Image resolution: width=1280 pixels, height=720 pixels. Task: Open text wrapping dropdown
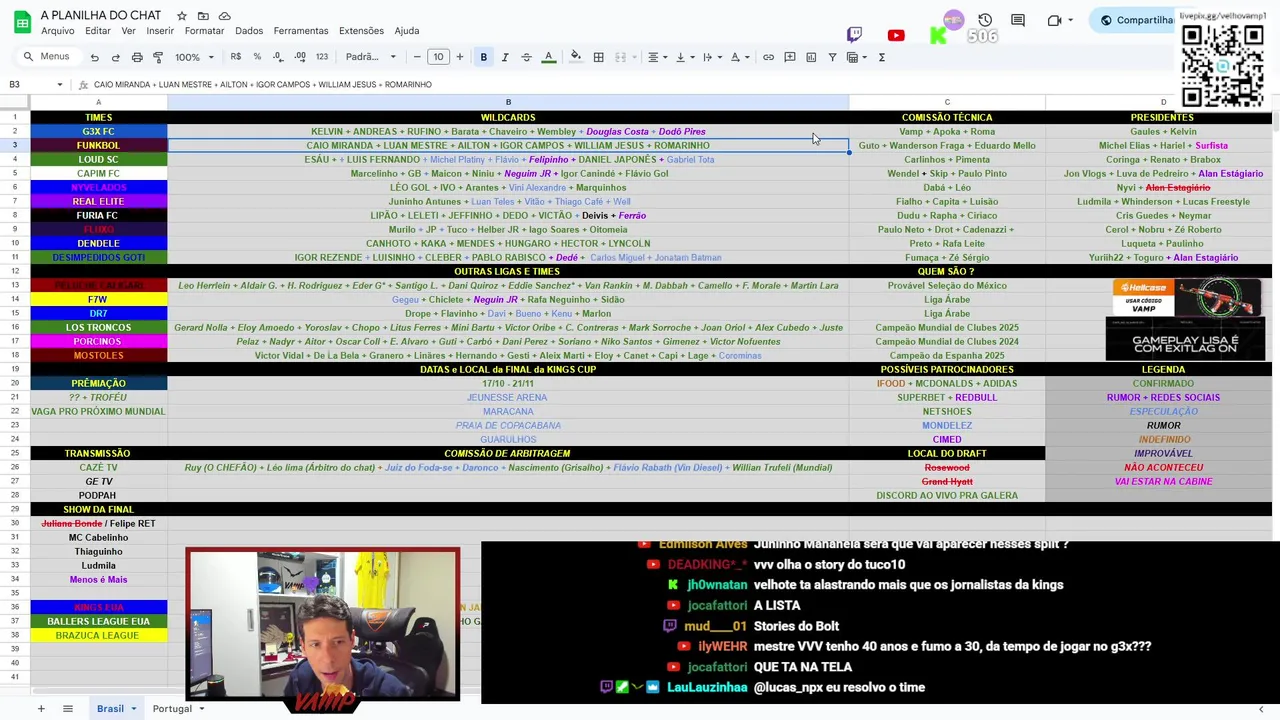[710, 57]
